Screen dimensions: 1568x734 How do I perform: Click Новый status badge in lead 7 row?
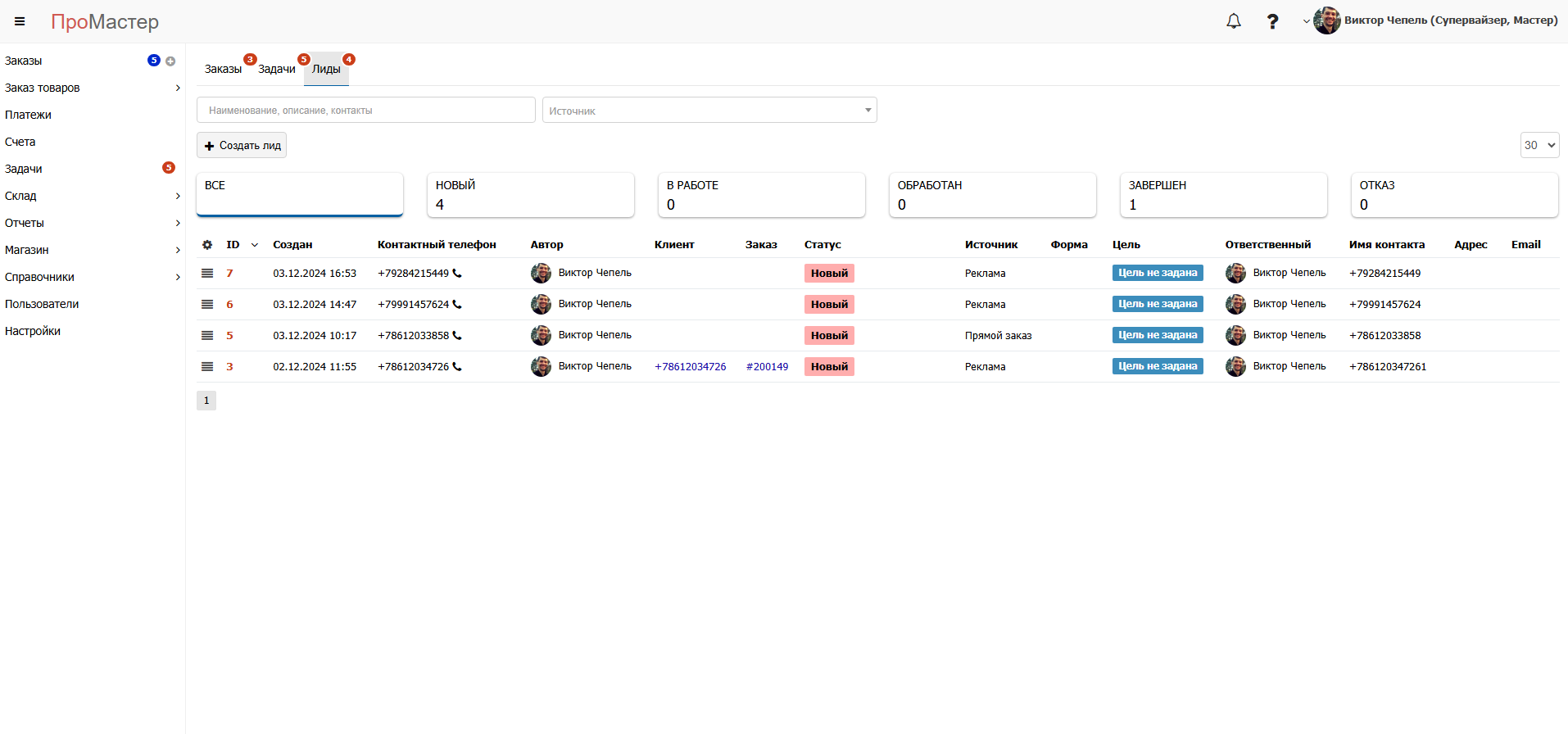(x=829, y=274)
